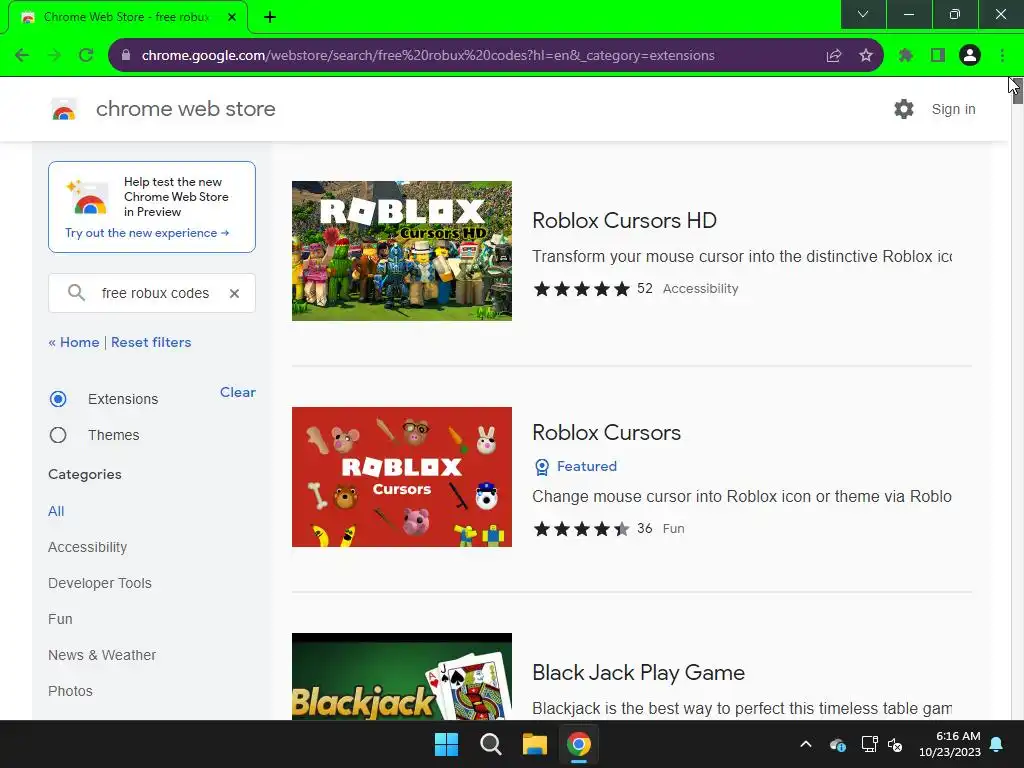
Task: View the site lock icon info
Action: 126,56
